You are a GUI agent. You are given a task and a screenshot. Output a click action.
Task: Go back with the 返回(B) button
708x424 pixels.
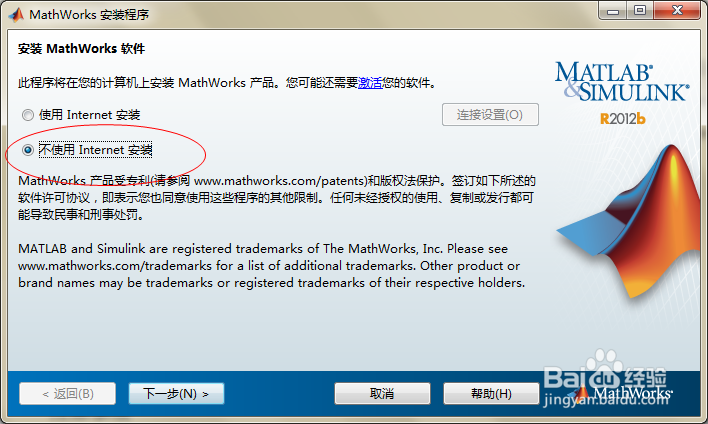(67, 394)
